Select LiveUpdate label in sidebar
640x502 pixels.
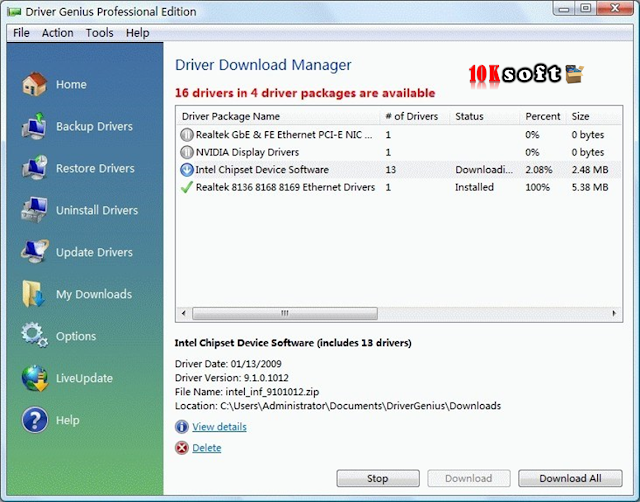coord(84,378)
